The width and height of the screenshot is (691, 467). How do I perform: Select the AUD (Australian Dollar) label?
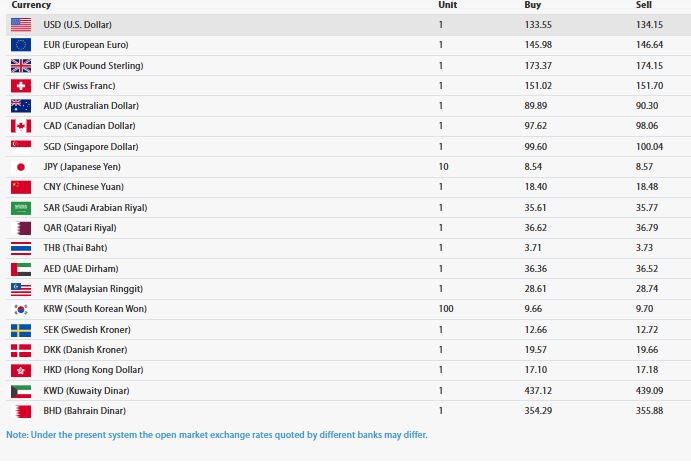click(91, 106)
